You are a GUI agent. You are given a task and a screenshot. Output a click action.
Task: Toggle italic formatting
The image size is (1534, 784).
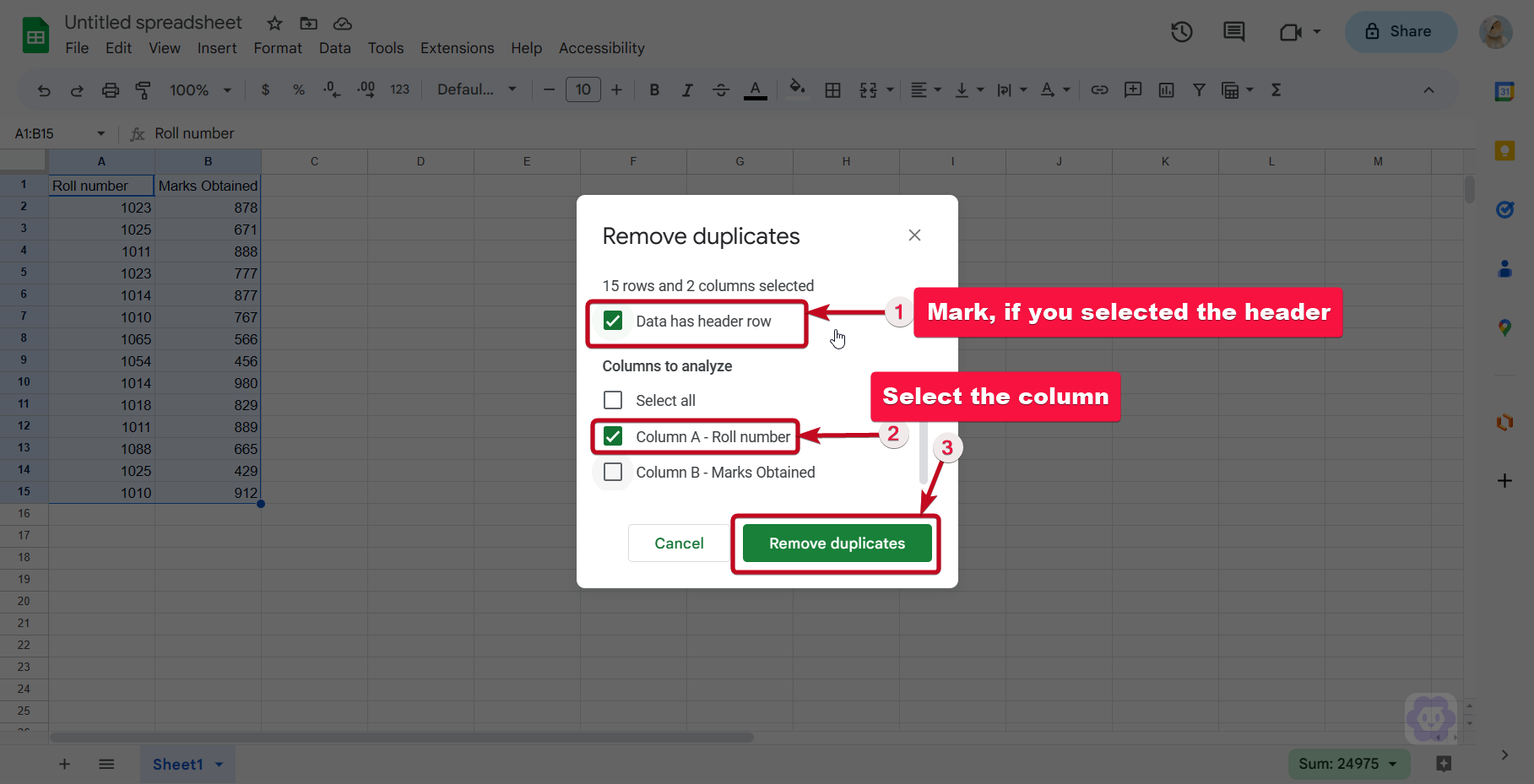pos(687,89)
